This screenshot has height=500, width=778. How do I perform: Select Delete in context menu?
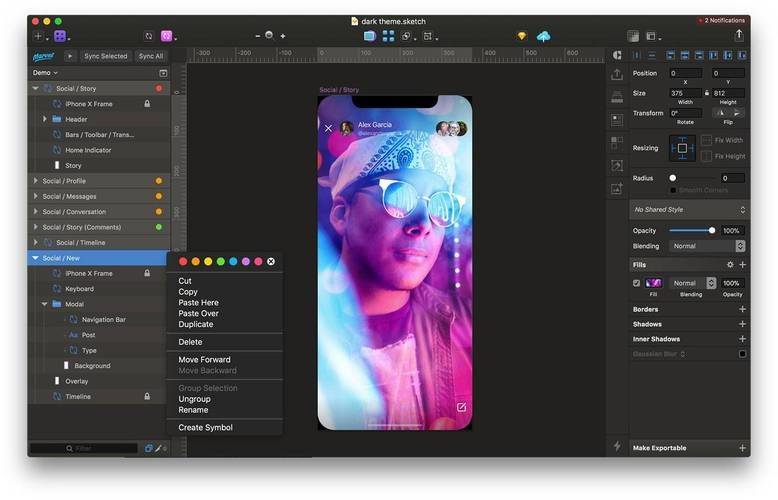[190, 342]
